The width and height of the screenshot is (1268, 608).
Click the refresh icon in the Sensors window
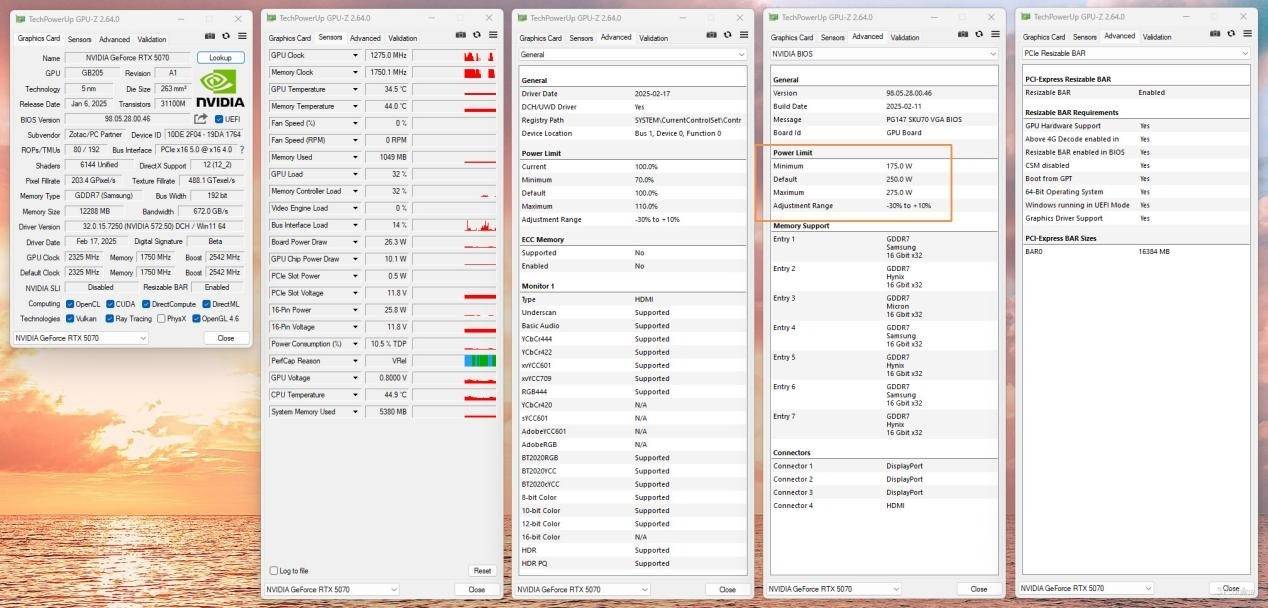[477, 35]
